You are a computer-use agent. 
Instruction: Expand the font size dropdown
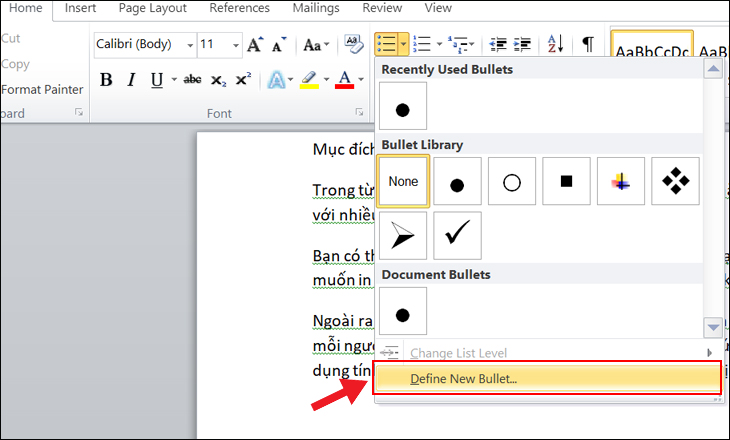point(236,45)
